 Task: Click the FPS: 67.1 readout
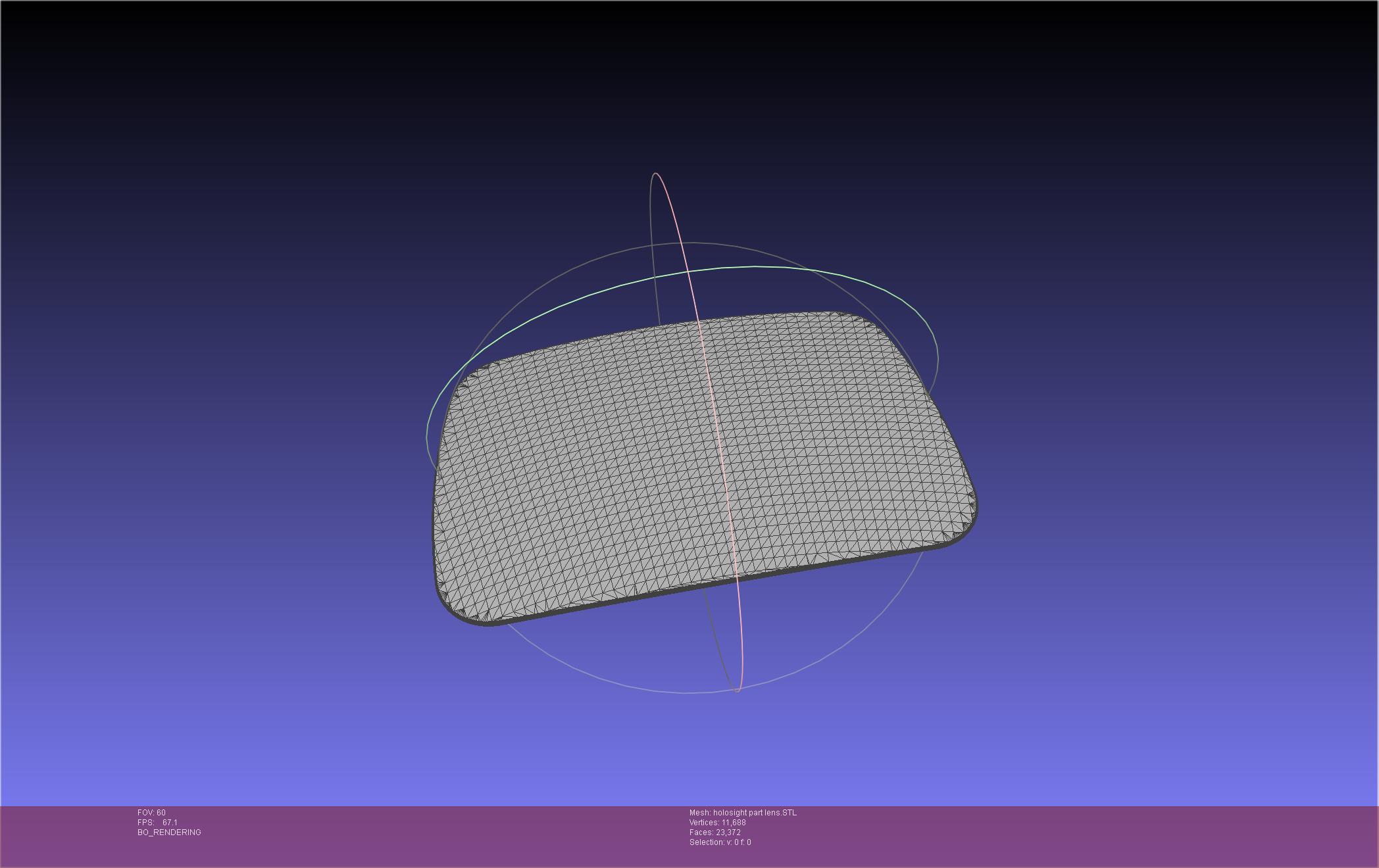[157, 823]
